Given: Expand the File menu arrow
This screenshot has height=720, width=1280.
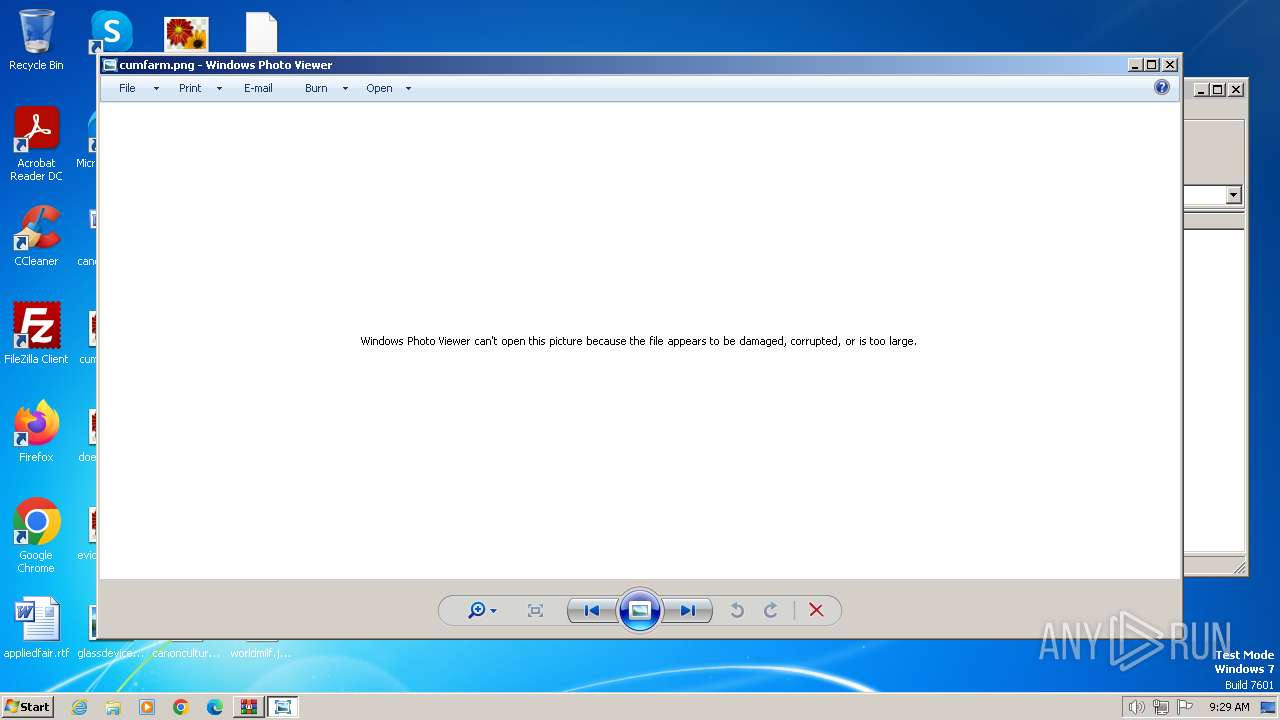Looking at the screenshot, I should (x=156, y=89).
